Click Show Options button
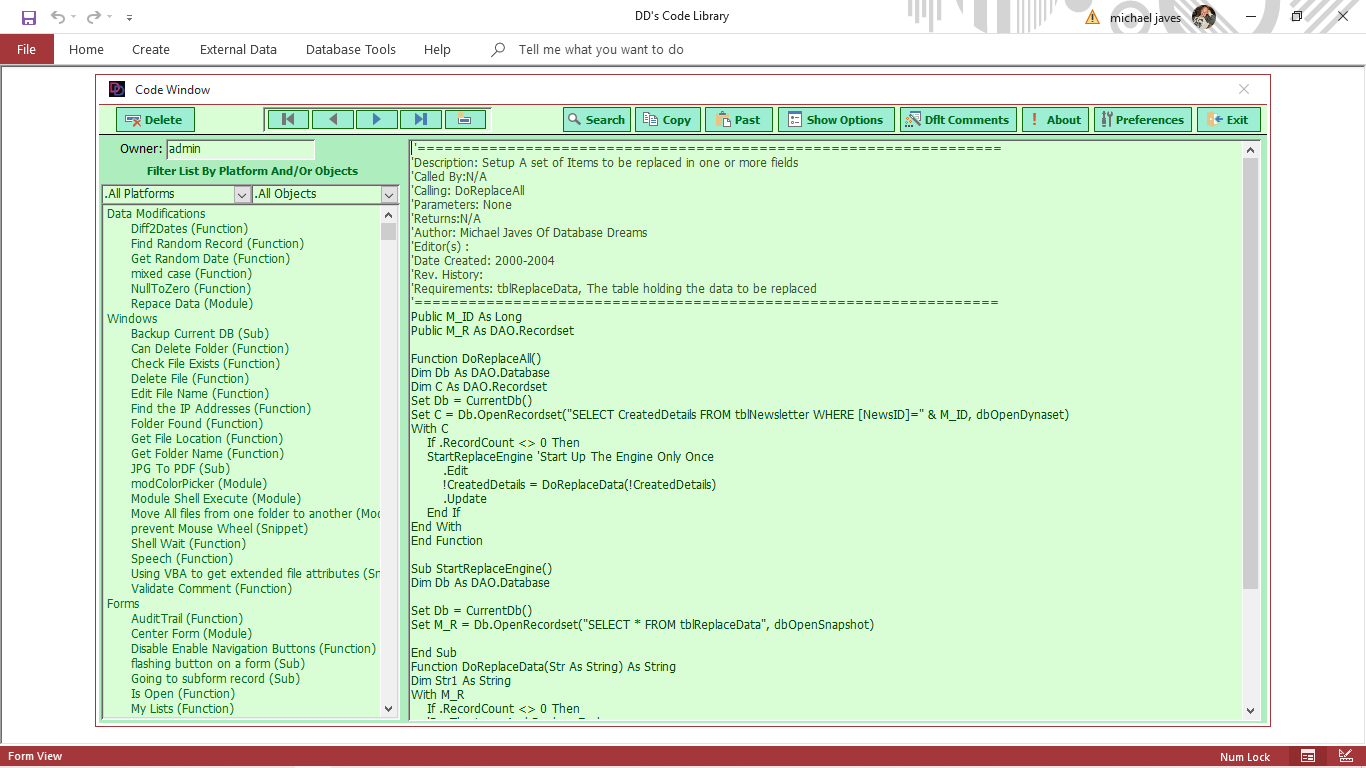The height and width of the screenshot is (768, 1366). pos(836,120)
